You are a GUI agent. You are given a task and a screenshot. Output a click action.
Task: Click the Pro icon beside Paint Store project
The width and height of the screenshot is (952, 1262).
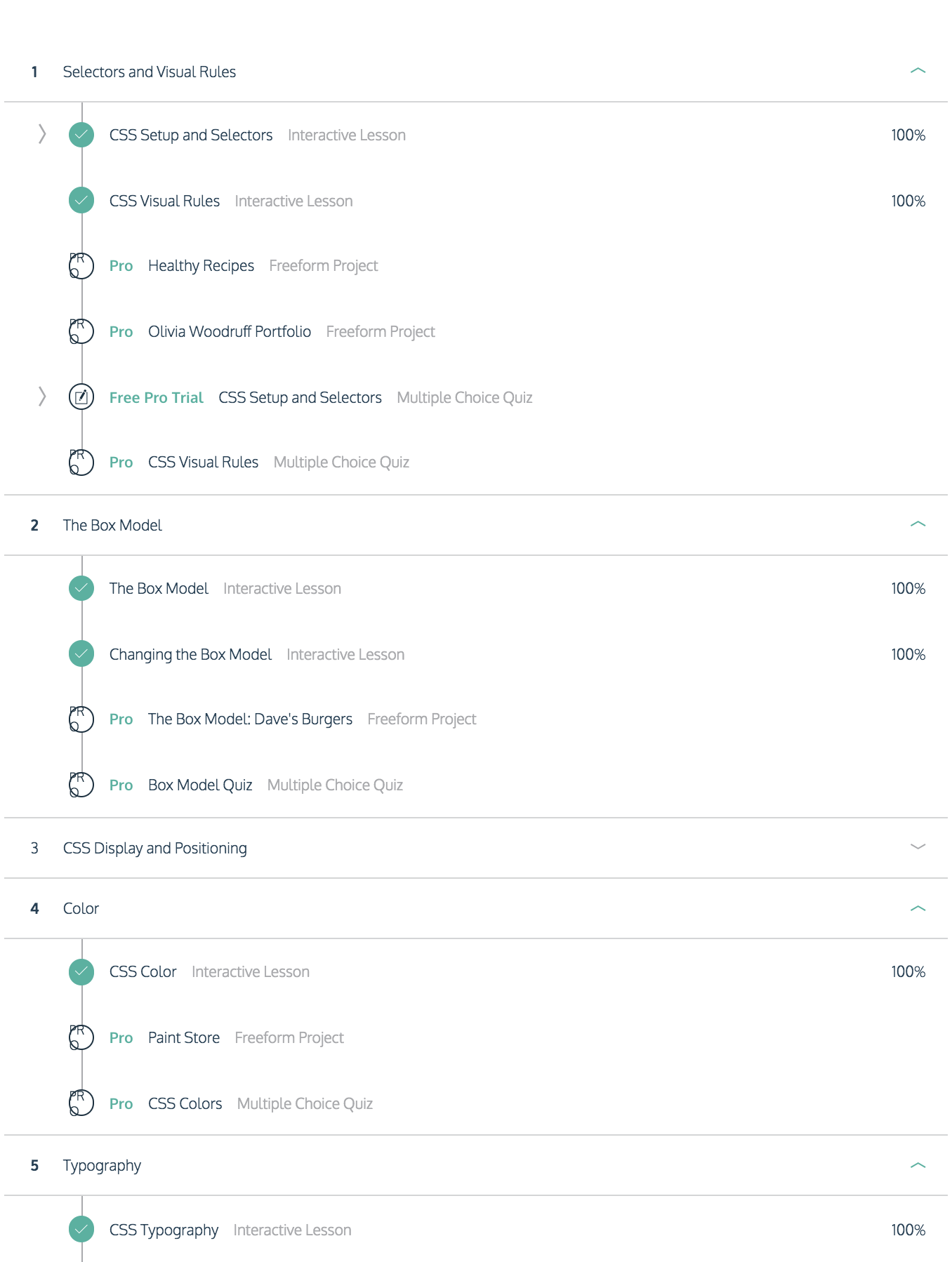pos(81,1037)
